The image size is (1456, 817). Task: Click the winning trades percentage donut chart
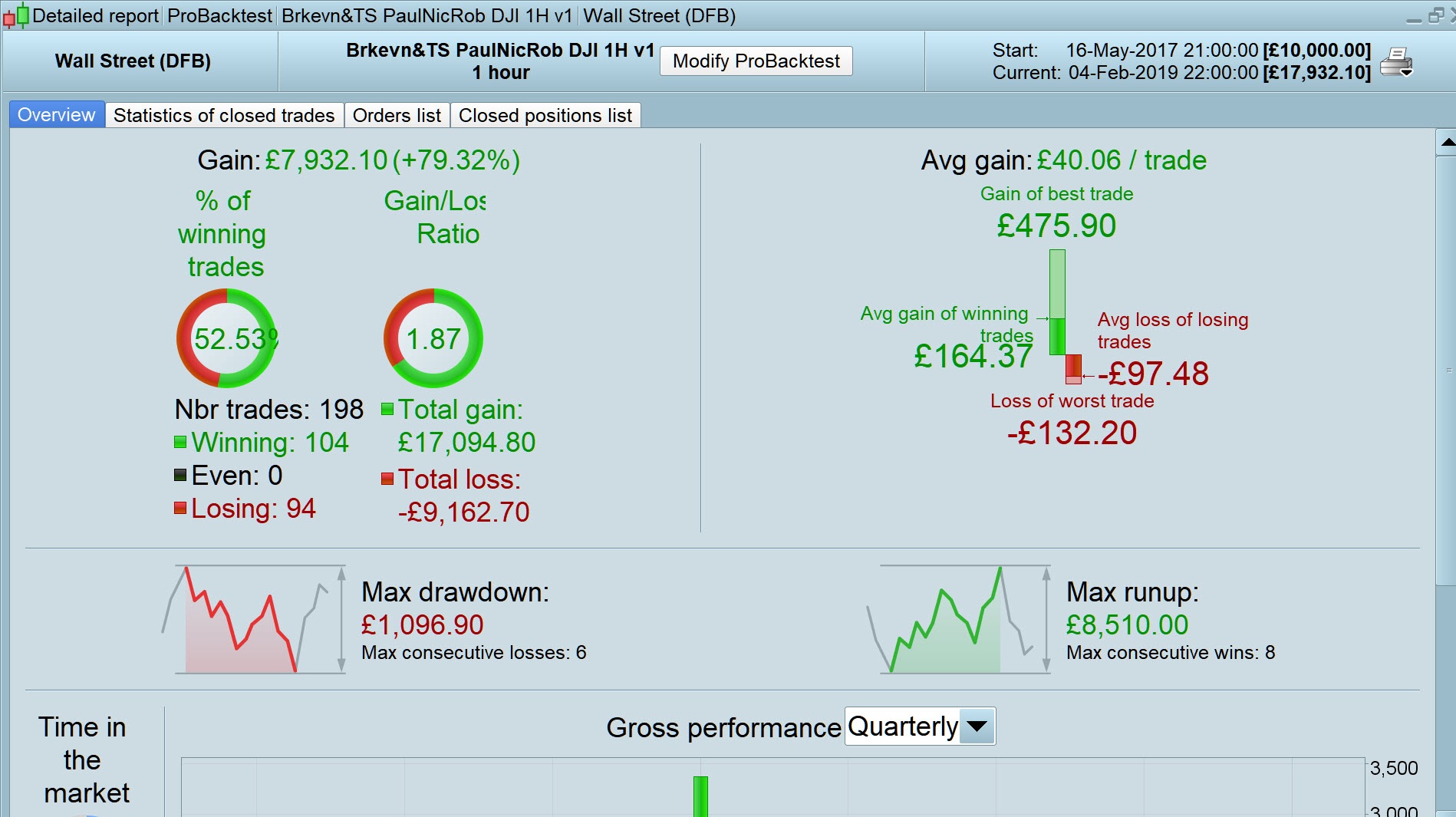tap(226, 338)
